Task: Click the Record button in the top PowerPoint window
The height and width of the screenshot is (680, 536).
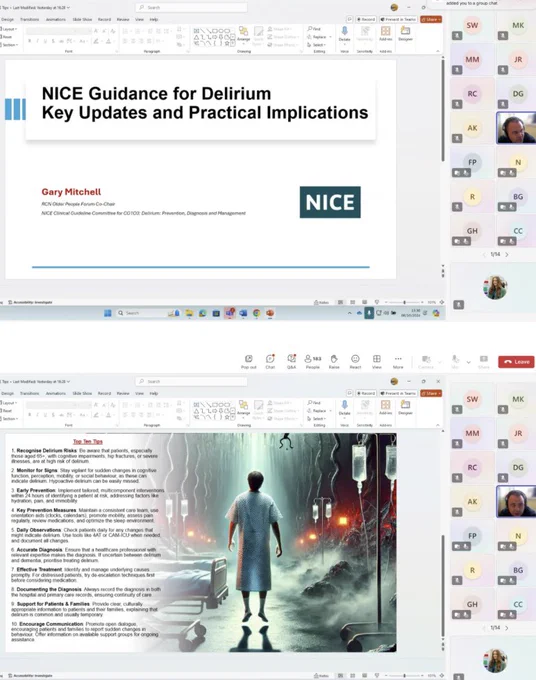Action: point(366,20)
